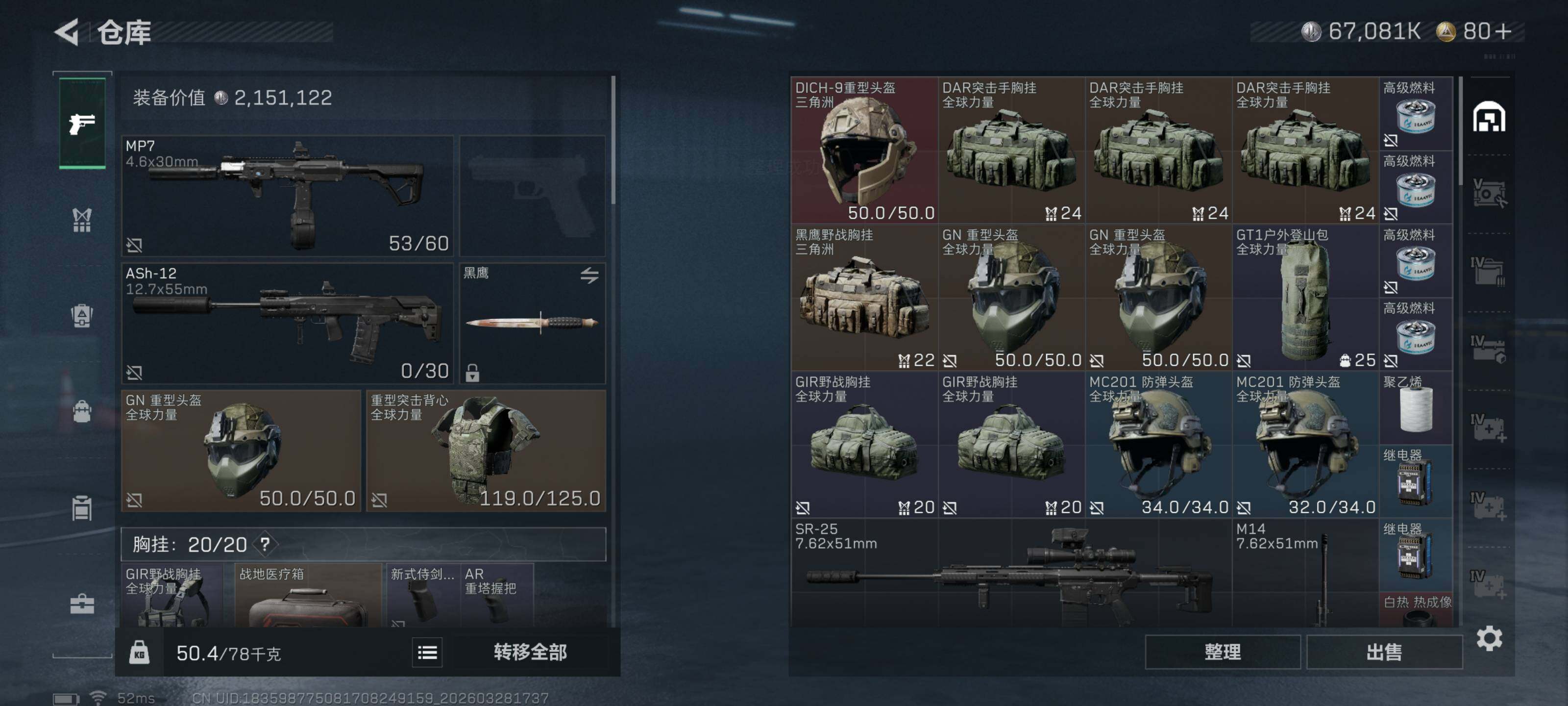1568x706 pixels.
Task: Click the stash scrollbar beside the item grid
Action: pos(1461,131)
